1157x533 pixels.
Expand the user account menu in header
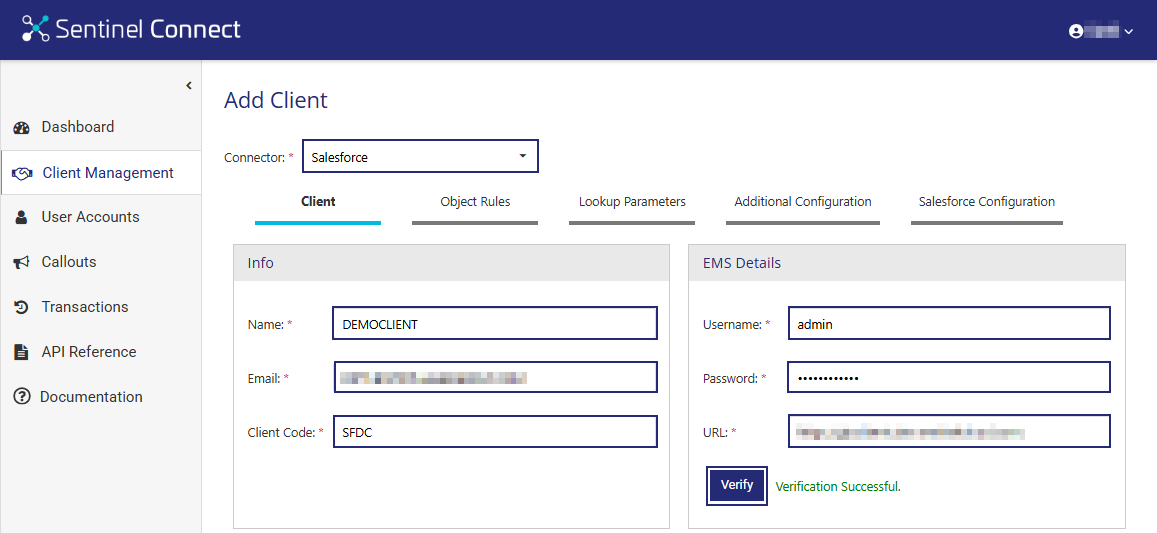tap(1100, 31)
